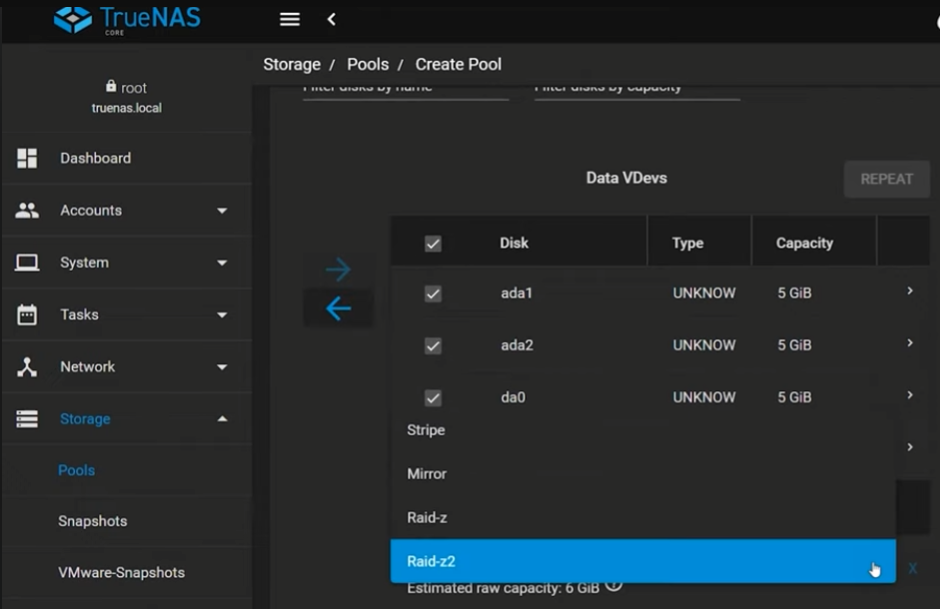Uncheck the ada2 disk checkbox
The width and height of the screenshot is (940, 609).
[x=433, y=346]
